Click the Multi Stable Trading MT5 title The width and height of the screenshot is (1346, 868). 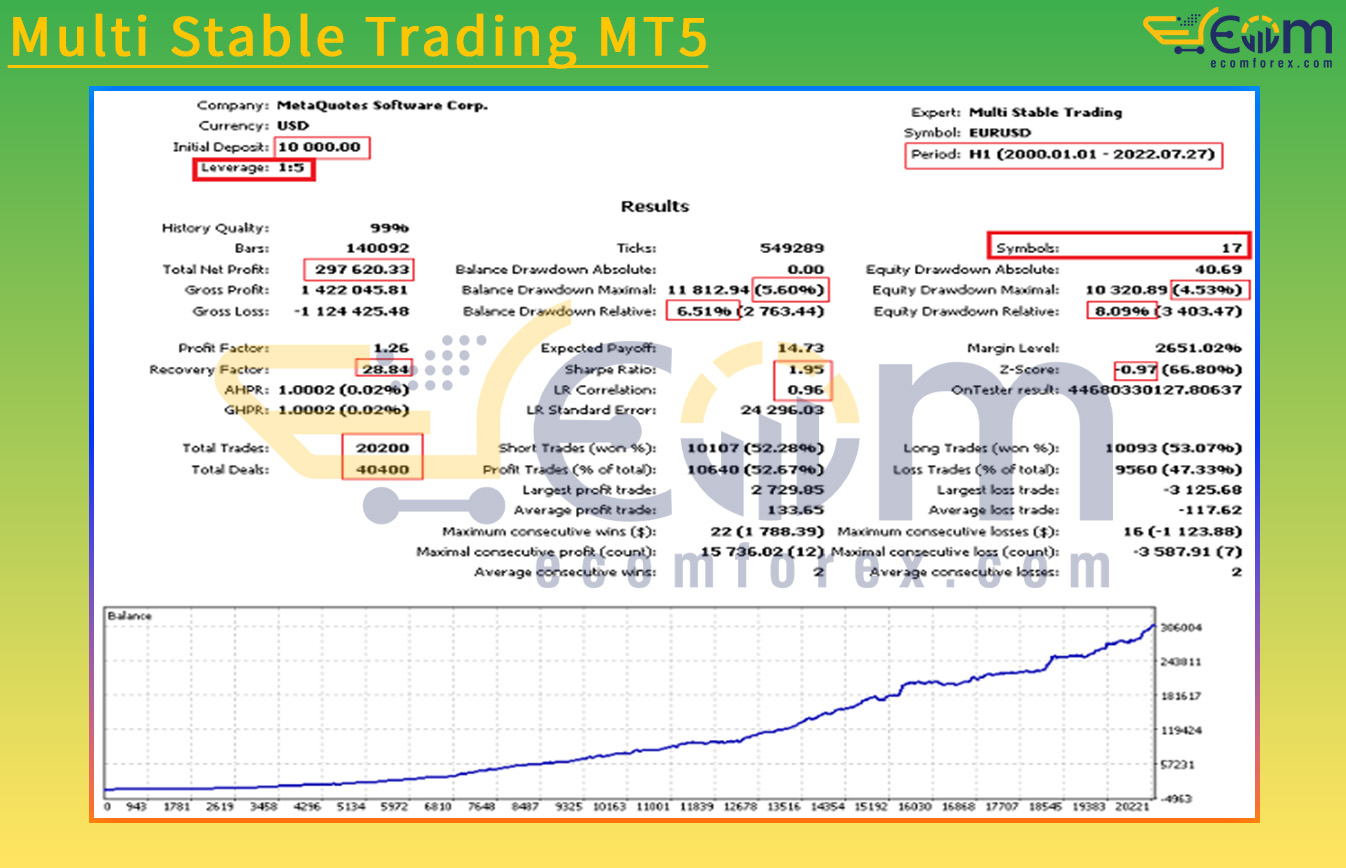(x=358, y=37)
